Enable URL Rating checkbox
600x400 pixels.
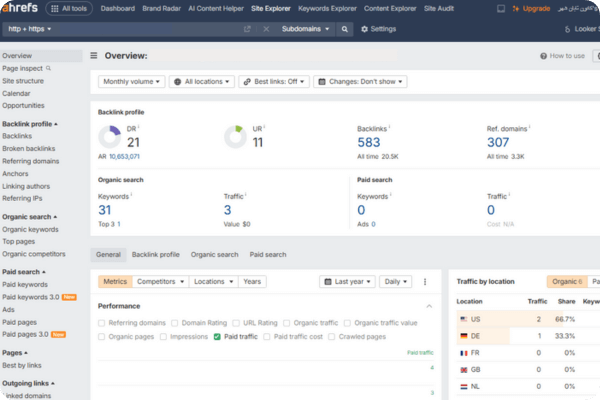[236, 323]
